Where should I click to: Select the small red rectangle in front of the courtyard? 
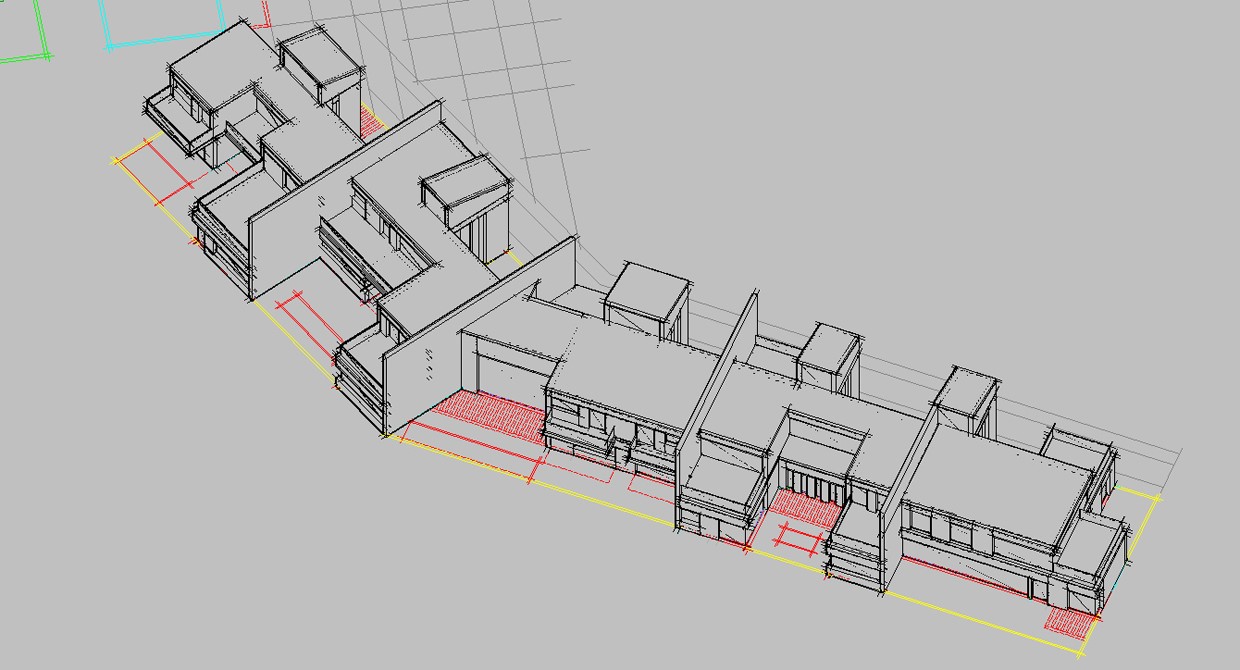click(800, 537)
